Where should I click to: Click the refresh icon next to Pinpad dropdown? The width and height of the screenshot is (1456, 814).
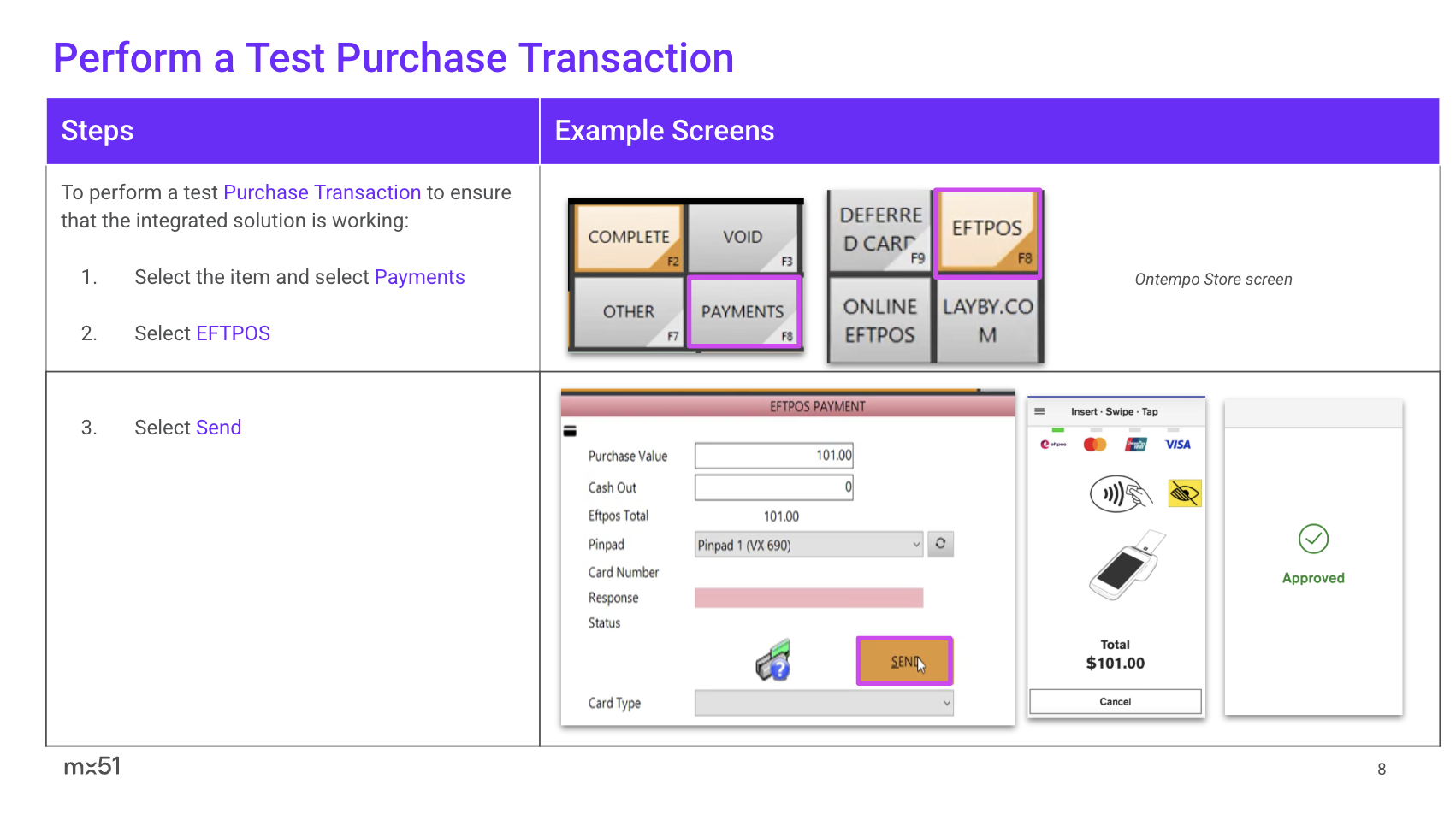[x=940, y=544]
